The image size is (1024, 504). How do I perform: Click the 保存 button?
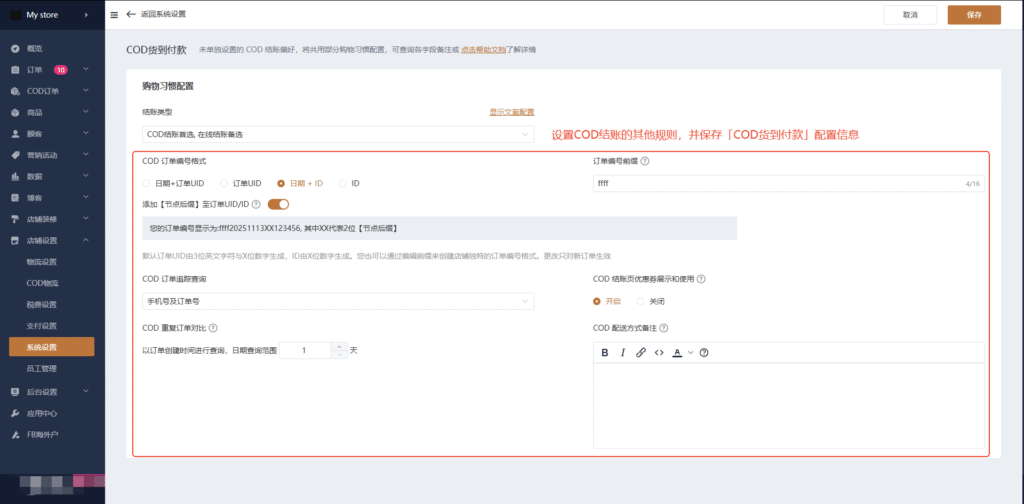pyautogui.click(x=974, y=15)
